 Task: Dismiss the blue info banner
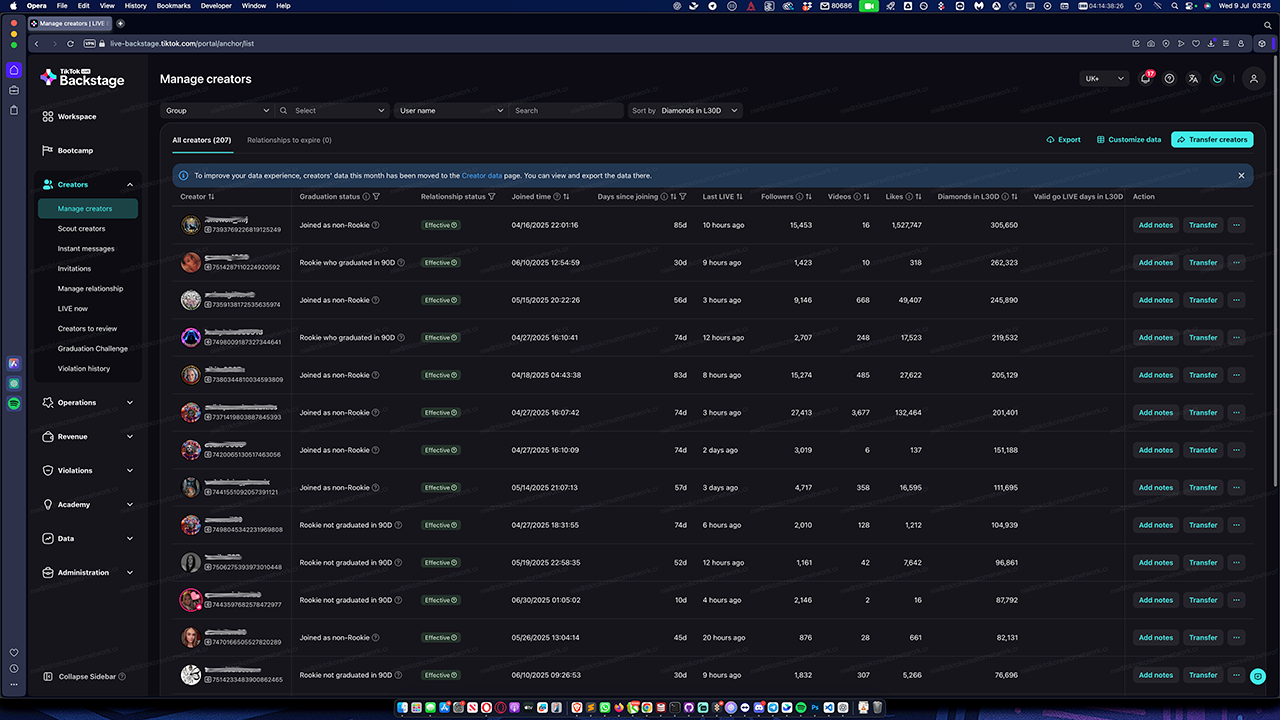1241,175
